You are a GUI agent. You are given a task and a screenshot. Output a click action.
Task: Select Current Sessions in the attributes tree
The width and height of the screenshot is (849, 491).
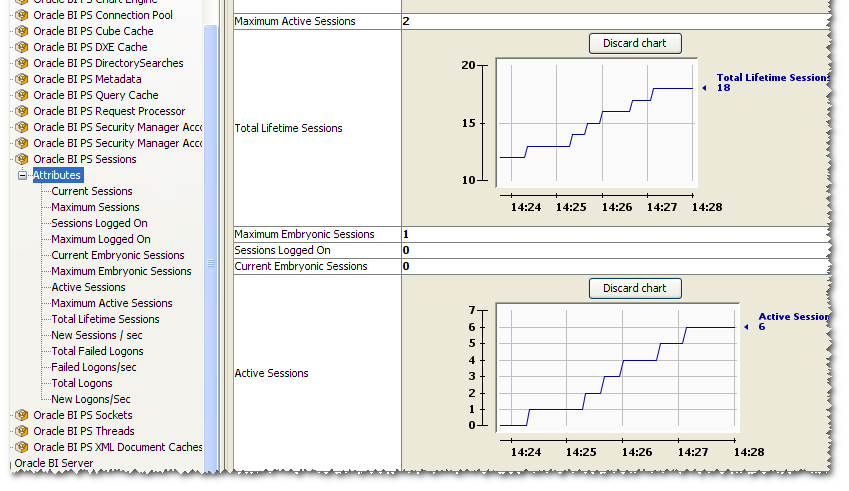pos(92,191)
